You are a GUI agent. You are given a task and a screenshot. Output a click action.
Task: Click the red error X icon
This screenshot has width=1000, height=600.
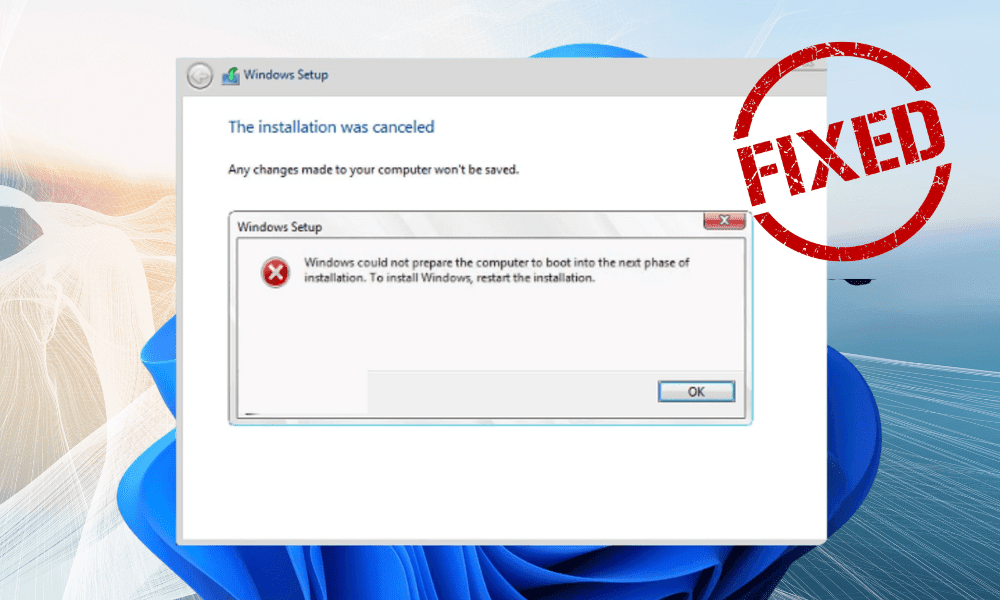coord(276,272)
